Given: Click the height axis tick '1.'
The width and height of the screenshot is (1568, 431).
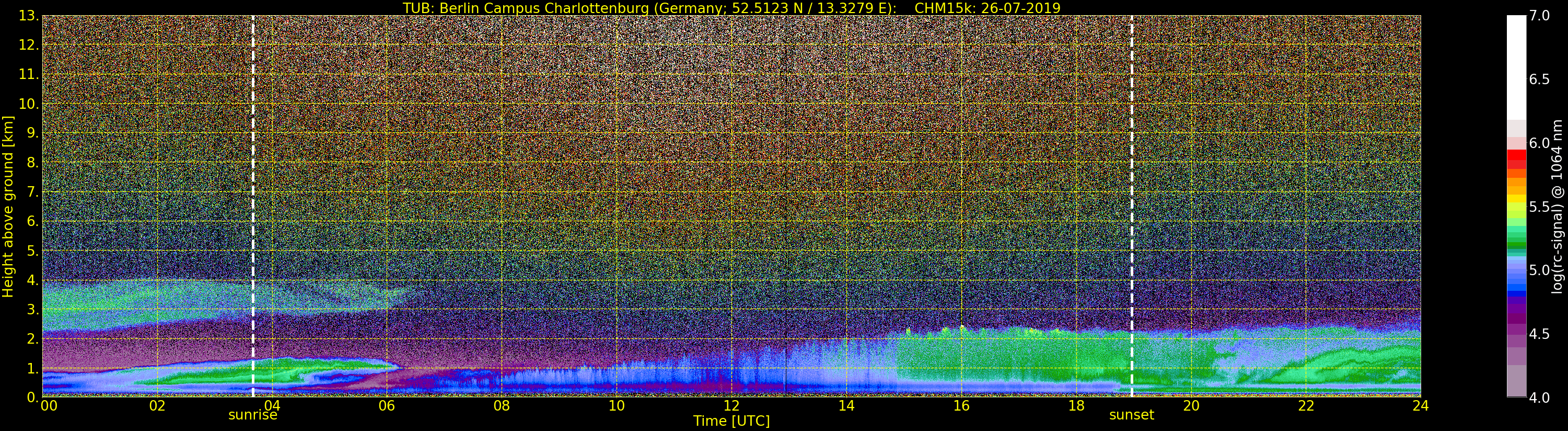Looking at the screenshot, I should point(33,368).
